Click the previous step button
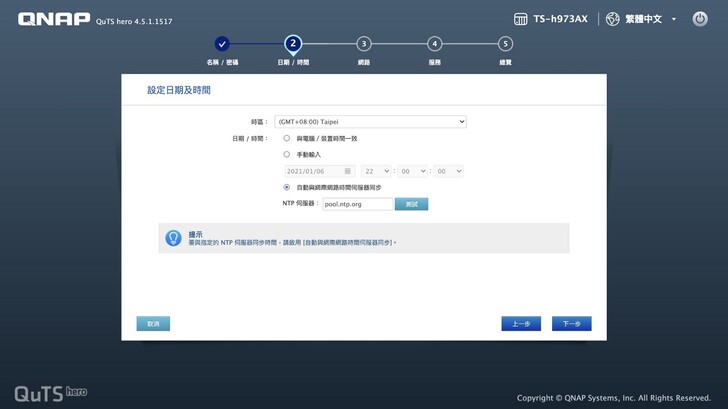The height and width of the screenshot is (409, 728). 521,324
